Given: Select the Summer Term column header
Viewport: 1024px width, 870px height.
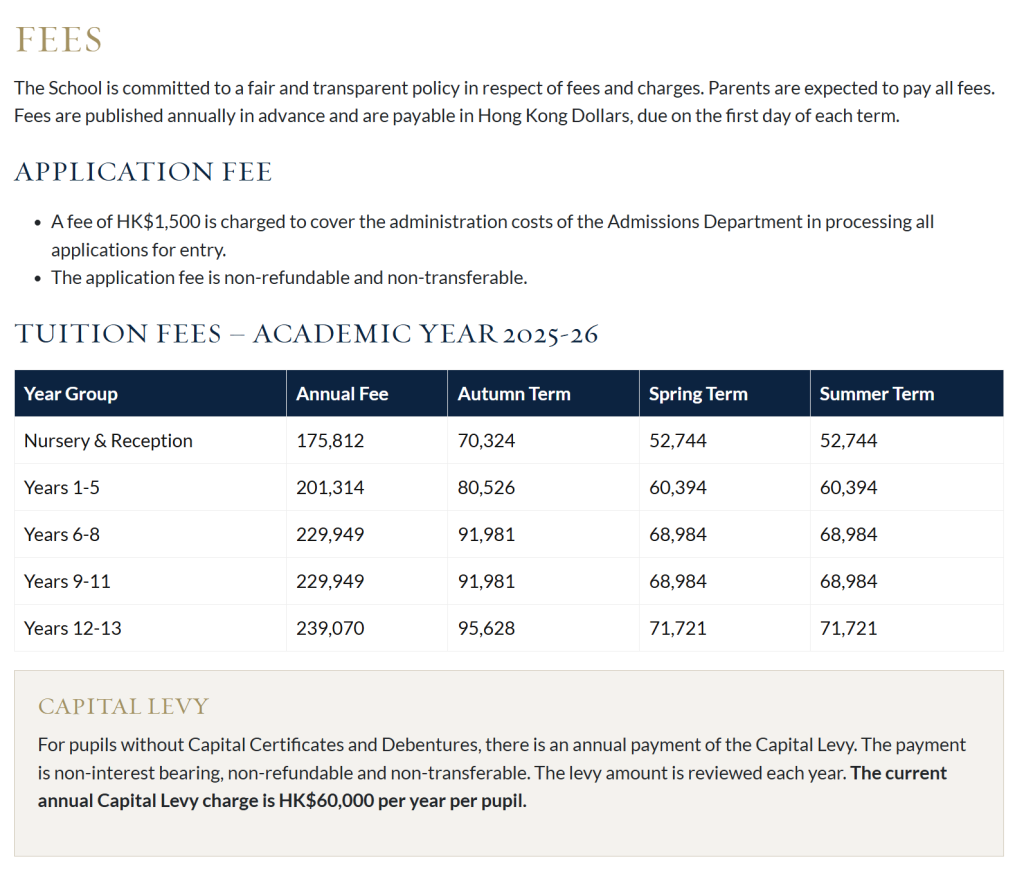Looking at the screenshot, I should [877, 394].
